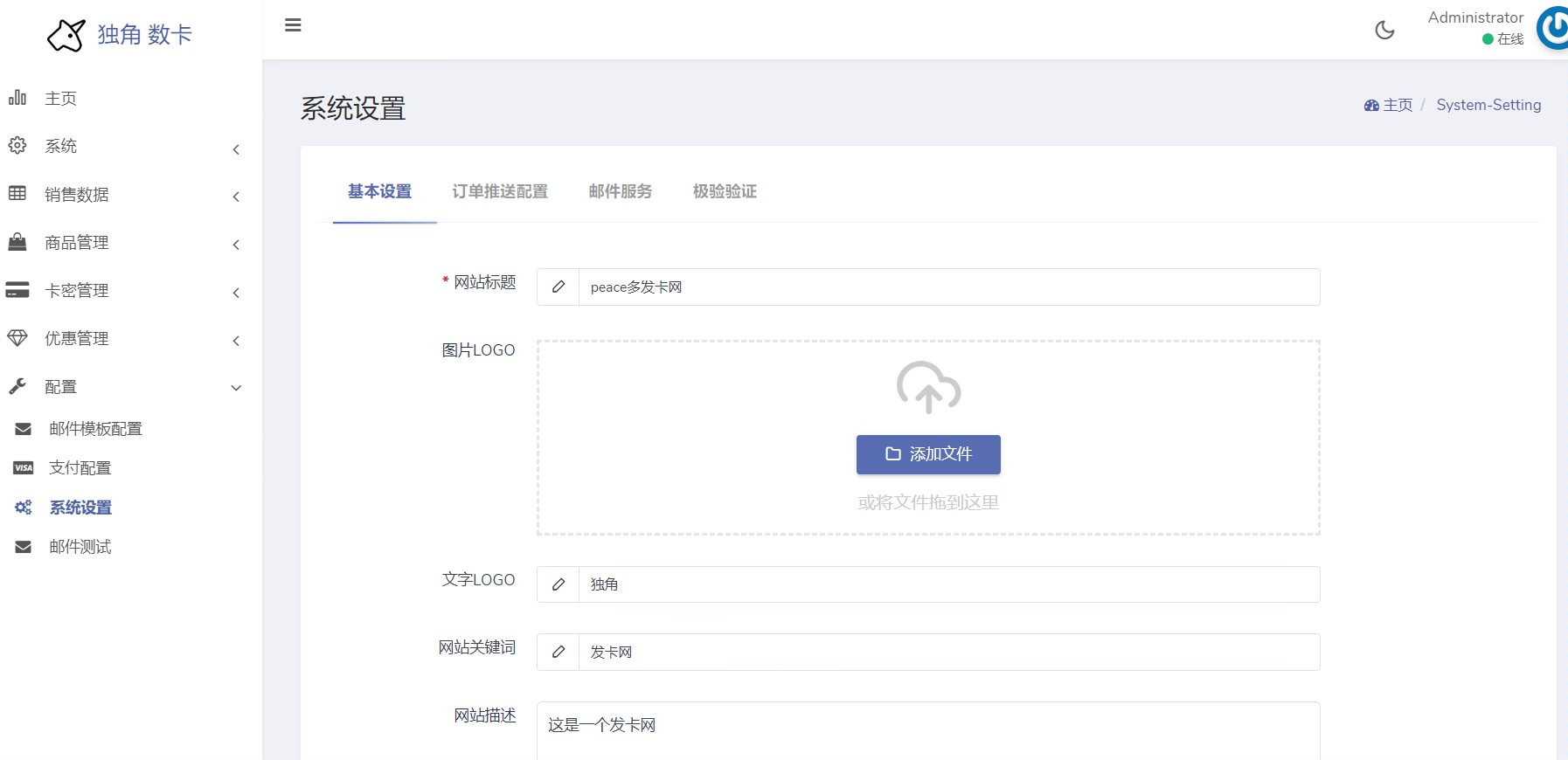Click the 卡密管理 card icon

tap(17, 290)
